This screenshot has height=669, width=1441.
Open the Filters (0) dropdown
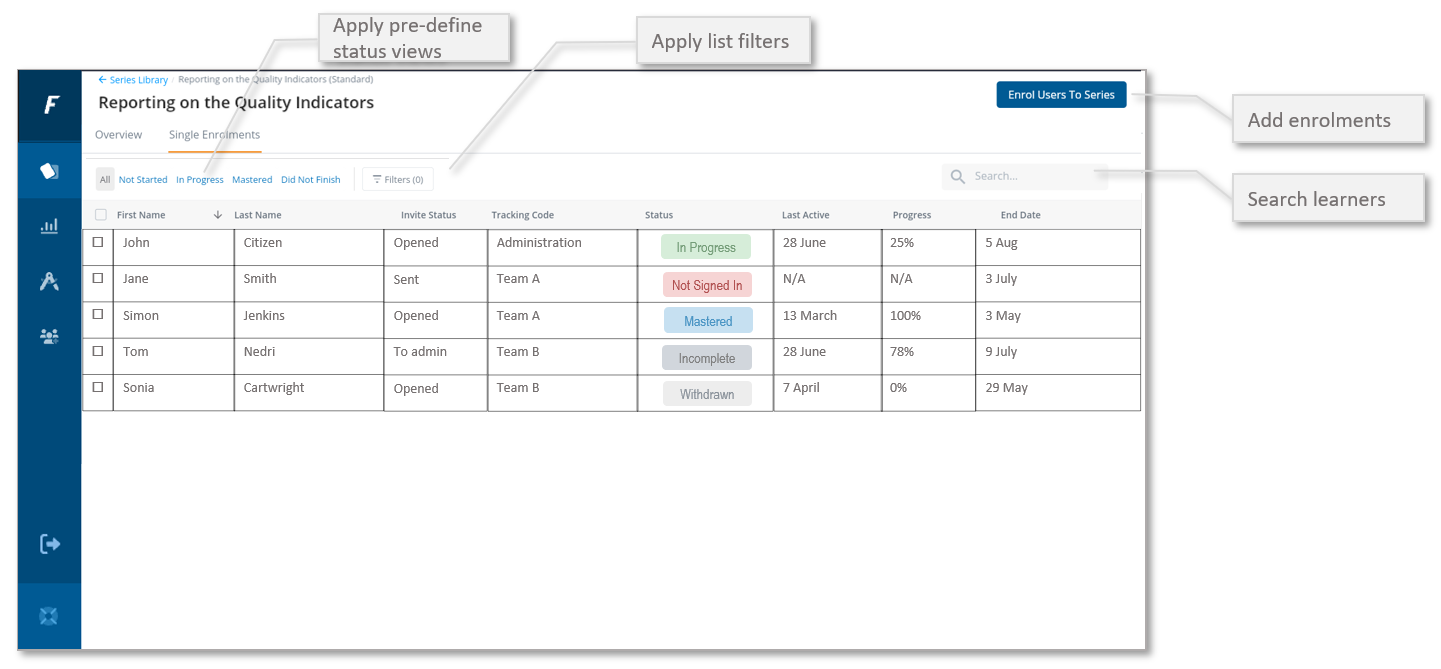pos(398,180)
